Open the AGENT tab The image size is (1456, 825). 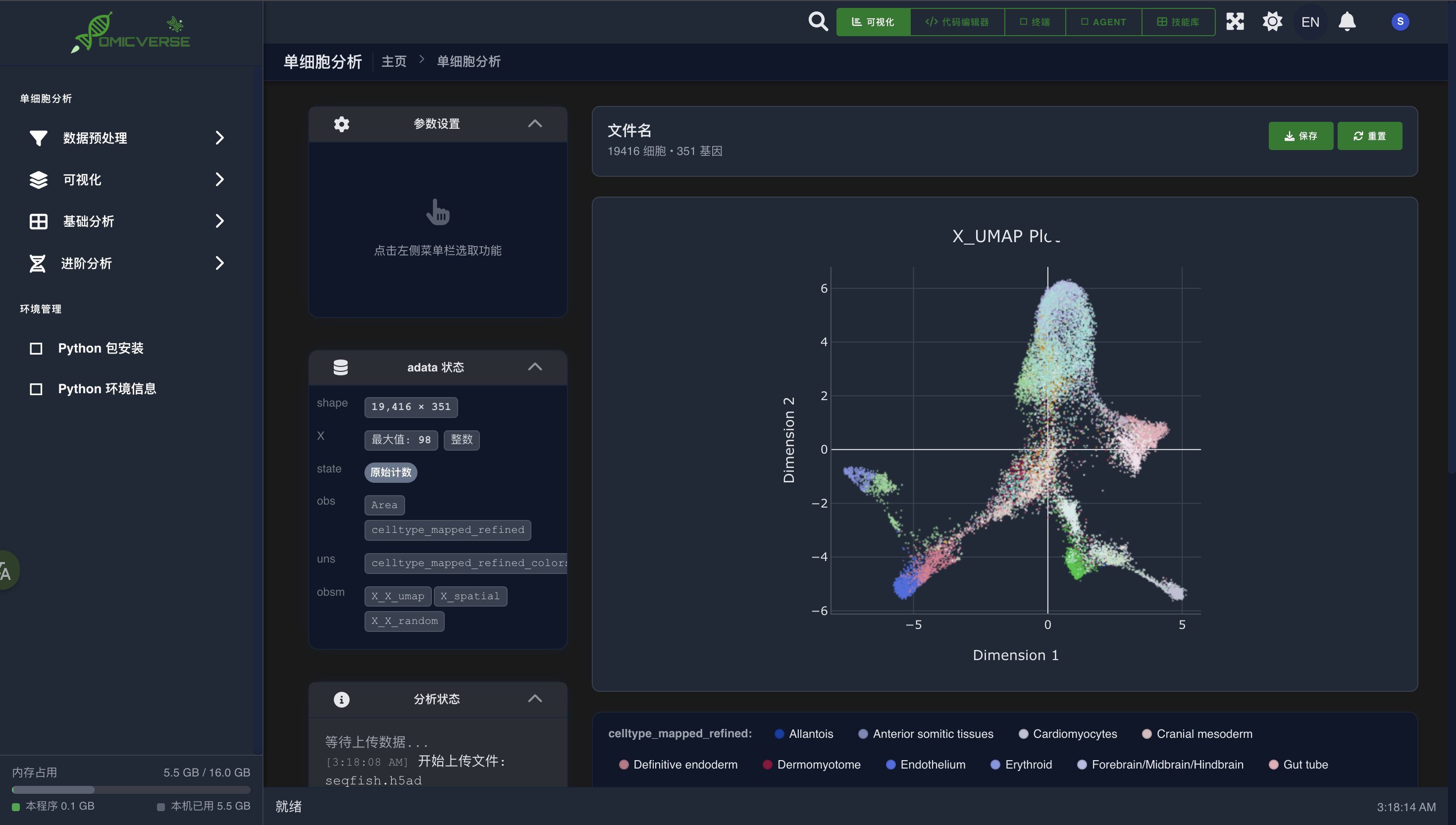pyautogui.click(x=1102, y=21)
